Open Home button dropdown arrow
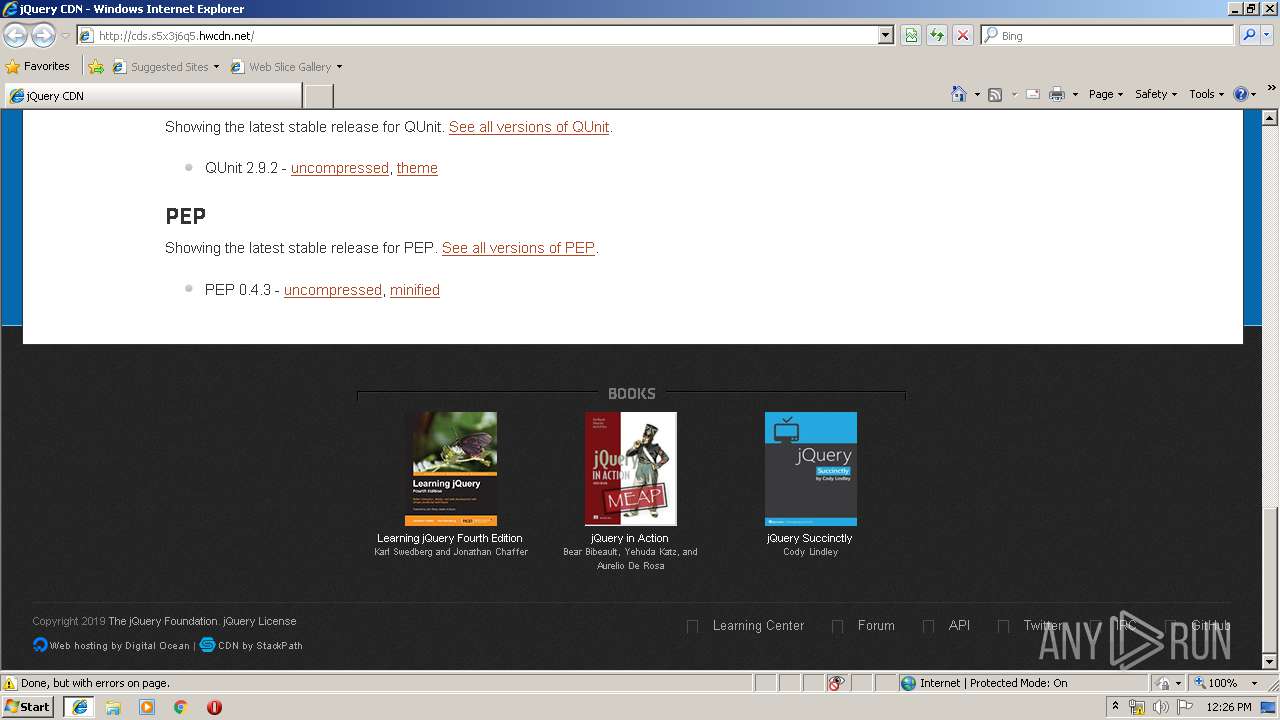 (977, 94)
